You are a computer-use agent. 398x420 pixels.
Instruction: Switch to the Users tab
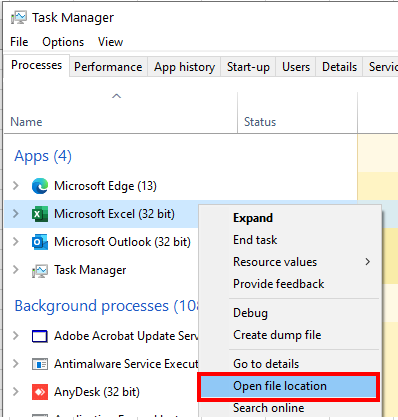coord(296,67)
